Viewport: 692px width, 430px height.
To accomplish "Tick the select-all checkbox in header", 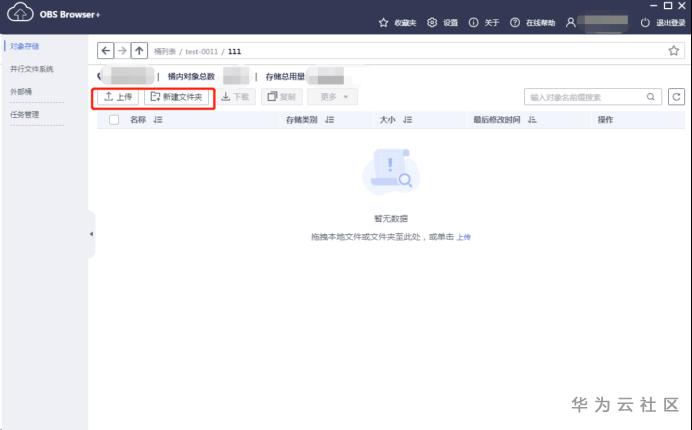I will 114,120.
